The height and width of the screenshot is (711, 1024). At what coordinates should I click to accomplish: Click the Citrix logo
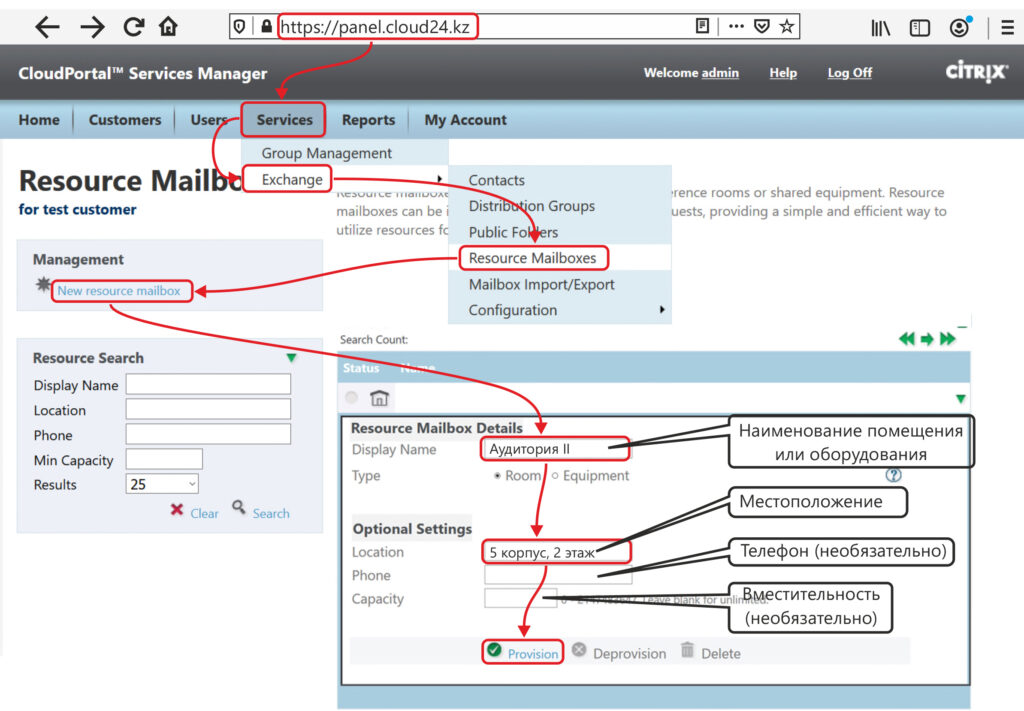(x=977, y=71)
